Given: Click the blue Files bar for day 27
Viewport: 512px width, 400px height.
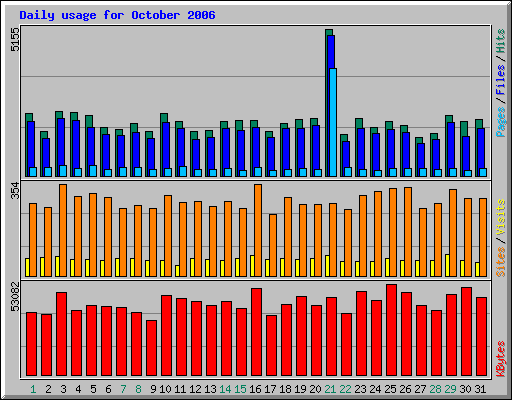Looking at the screenshot, I should 421,156.
